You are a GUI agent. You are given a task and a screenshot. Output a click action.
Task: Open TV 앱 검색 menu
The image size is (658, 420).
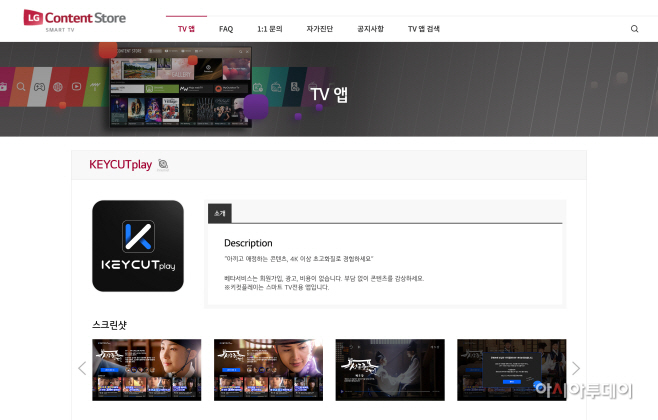(x=424, y=29)
